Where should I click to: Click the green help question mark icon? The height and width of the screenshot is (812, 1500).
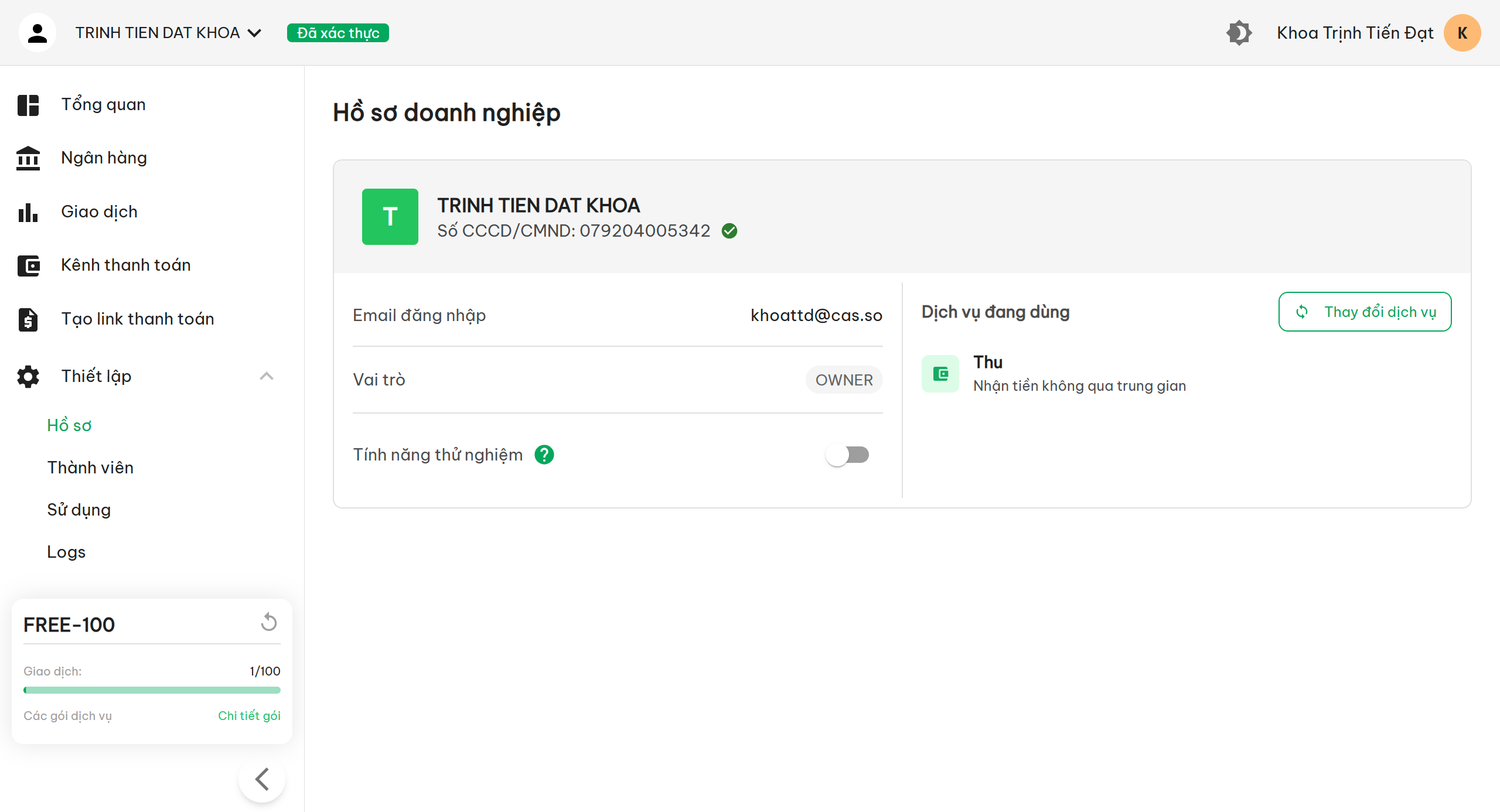click(x=544, y=455)
